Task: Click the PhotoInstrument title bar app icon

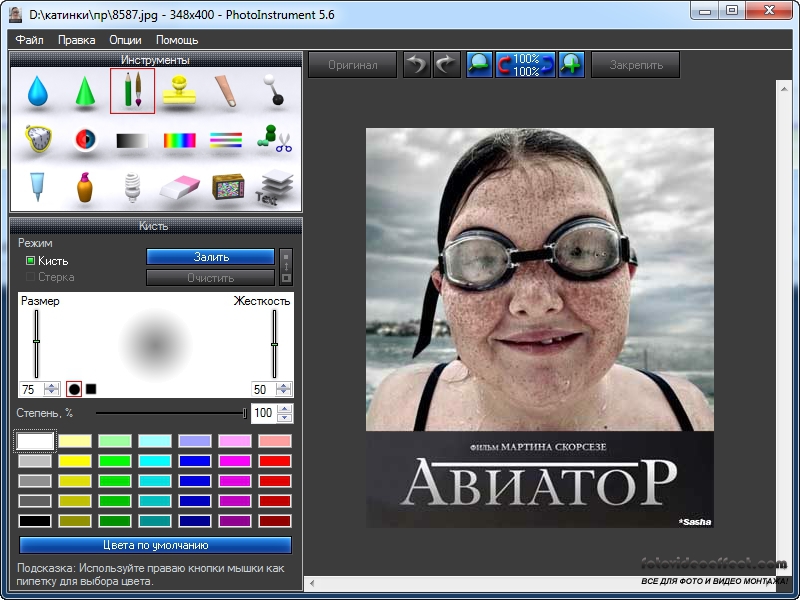Action: click(16, 14)
